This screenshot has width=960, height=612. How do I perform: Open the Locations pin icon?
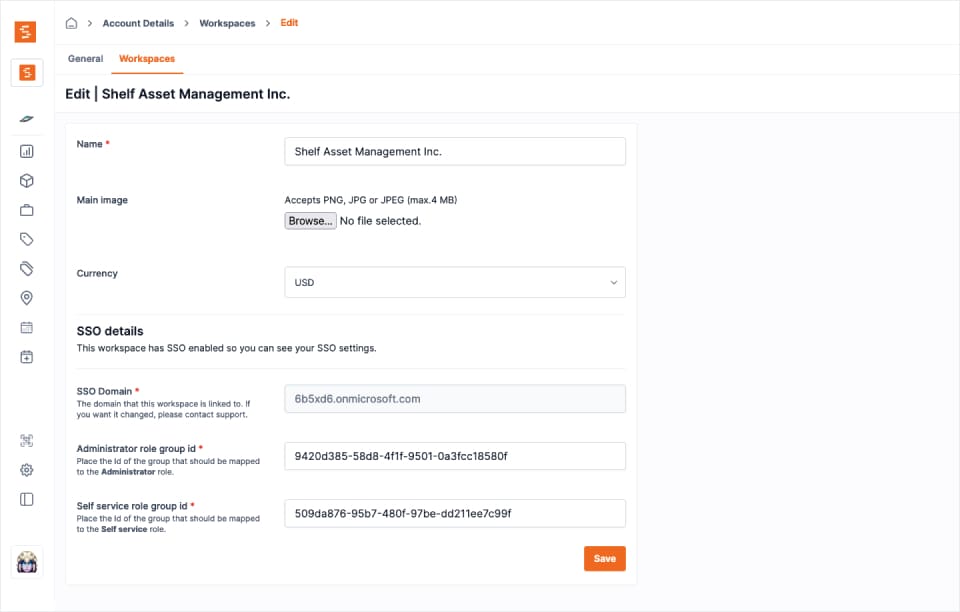[x=26, y=298]
